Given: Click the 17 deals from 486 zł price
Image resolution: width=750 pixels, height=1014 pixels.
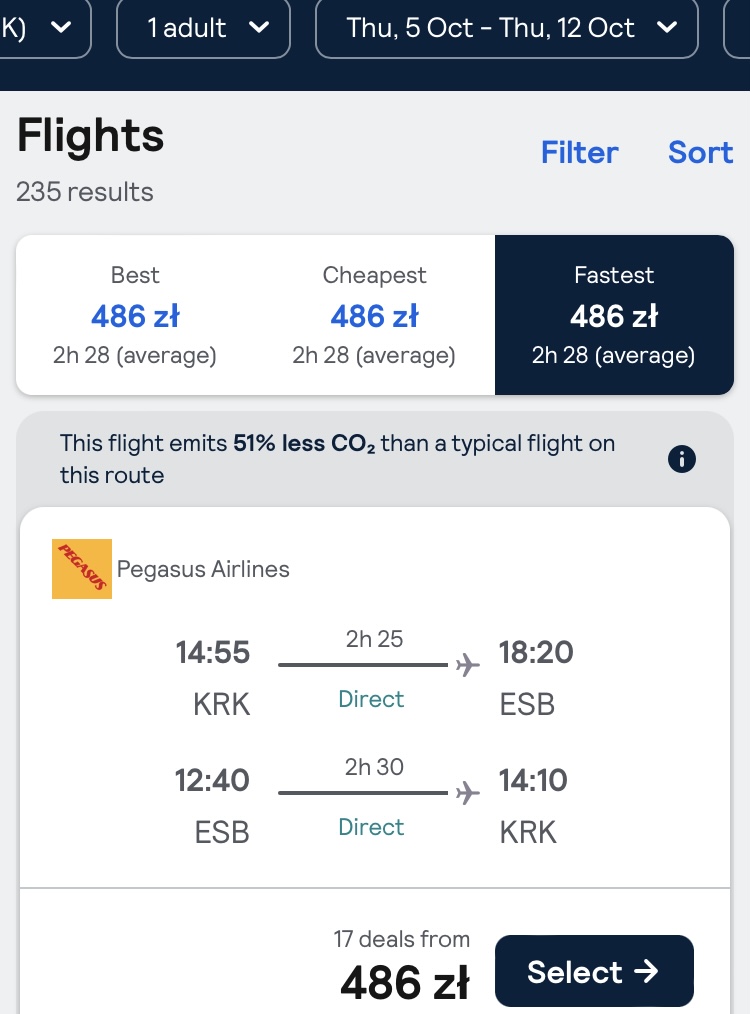Looking at the screenshot, I should (x=403, y=967).
